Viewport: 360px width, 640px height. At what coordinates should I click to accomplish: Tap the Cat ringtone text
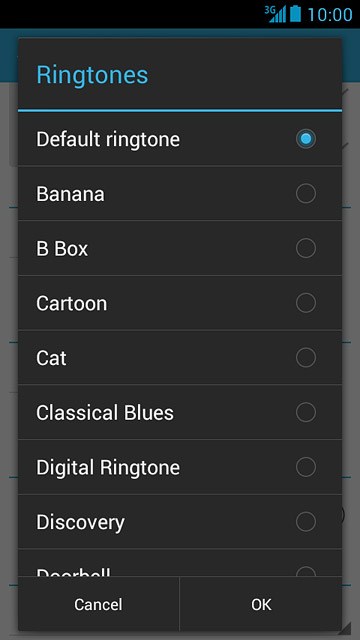pos(51,358)
